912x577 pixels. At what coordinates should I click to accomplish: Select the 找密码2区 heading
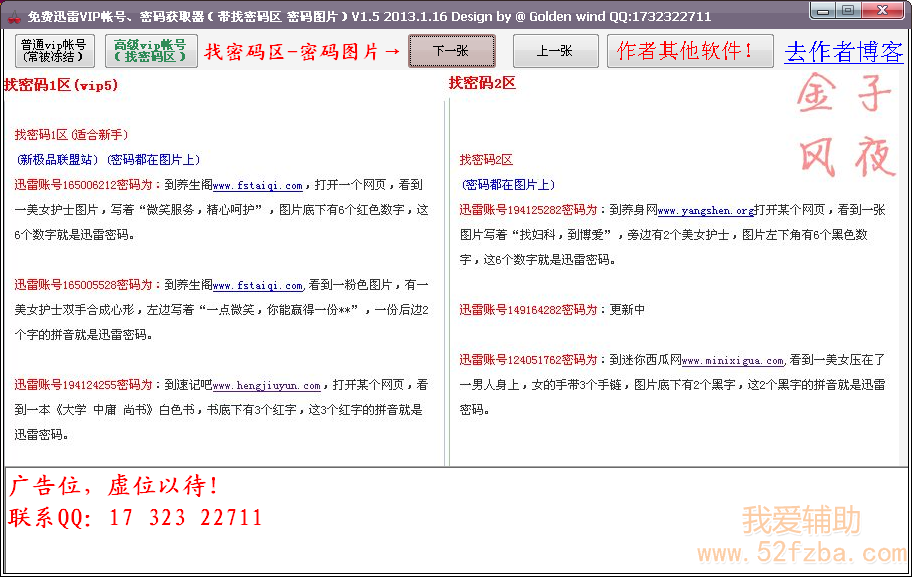[x=482, y=83]
